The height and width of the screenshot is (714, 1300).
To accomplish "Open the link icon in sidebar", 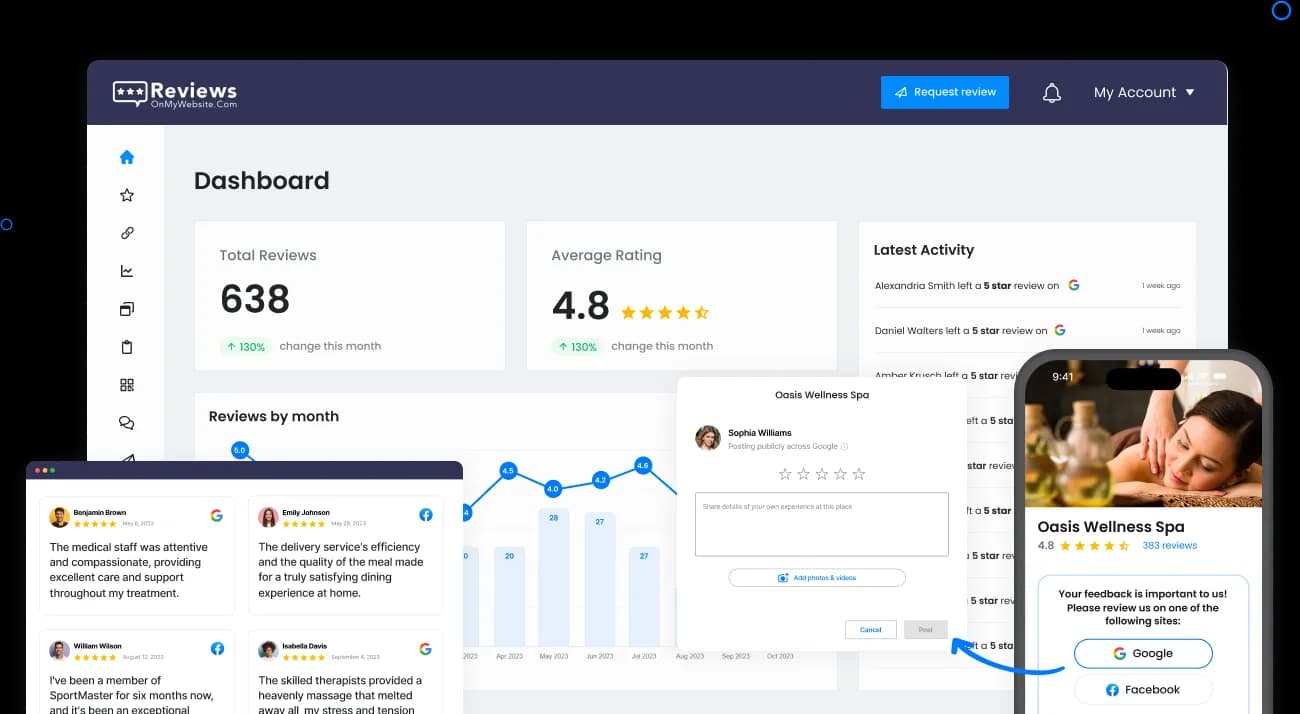I will tap(127, 233).
